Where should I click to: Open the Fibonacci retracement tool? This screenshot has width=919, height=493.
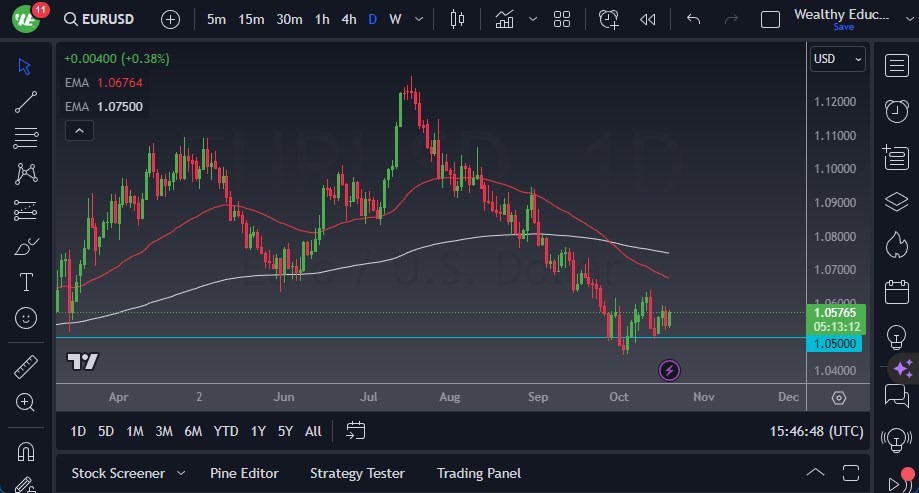[26, 137]
